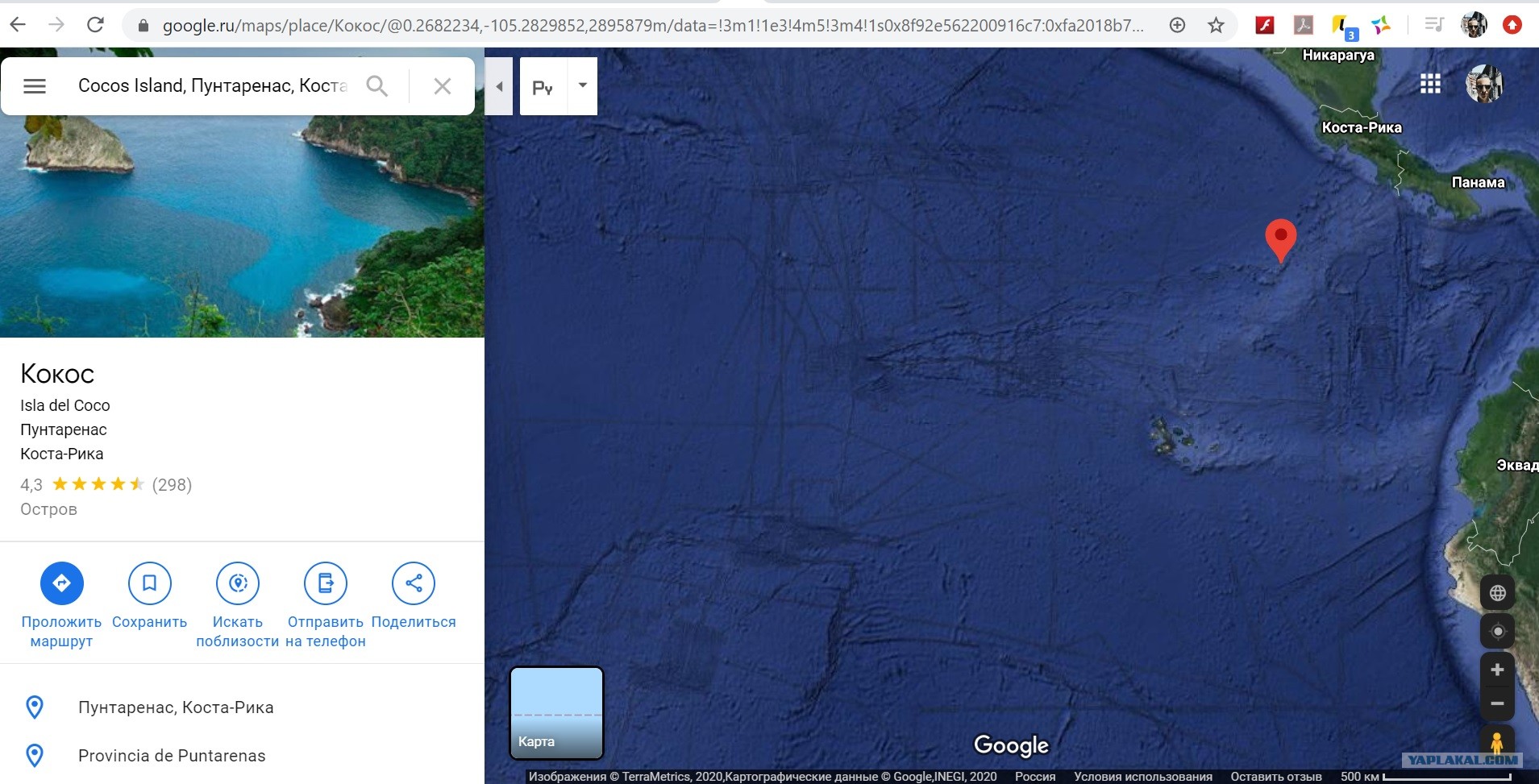Viewport: 1539px width, 784px height.
Task: Switch to Карта map layer thumbnail
Action: pyautogui.click(x=556, y=713)
